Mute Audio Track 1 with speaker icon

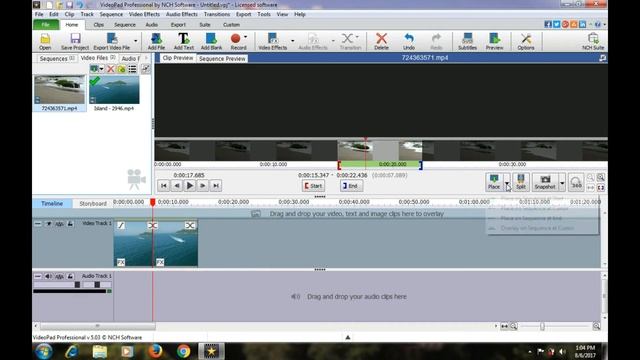(x=48, y=276)
